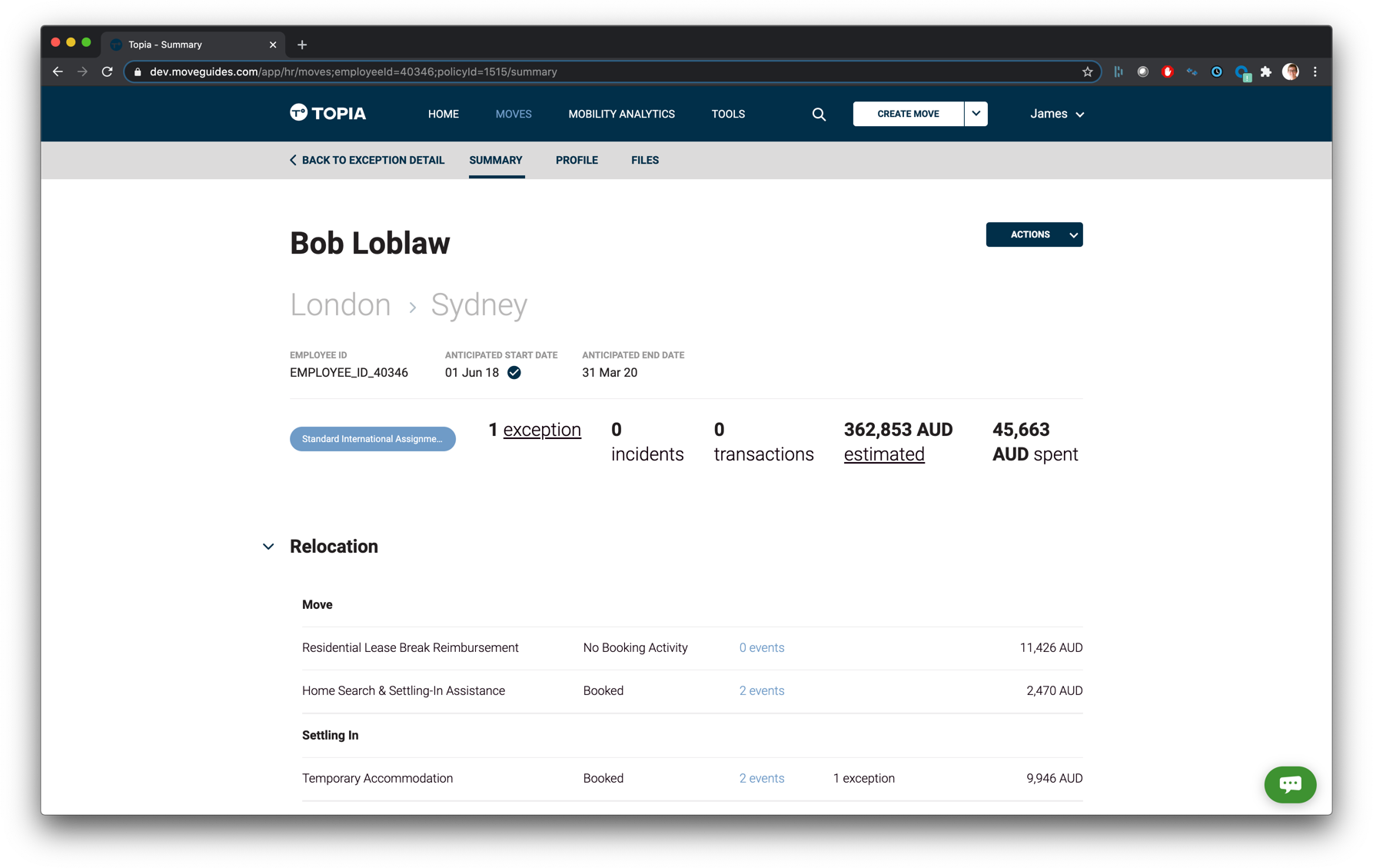The height and width of the screenshot is (868, 1373).
Task: Click the 11,426 AUD amount
Action: 1051,647
